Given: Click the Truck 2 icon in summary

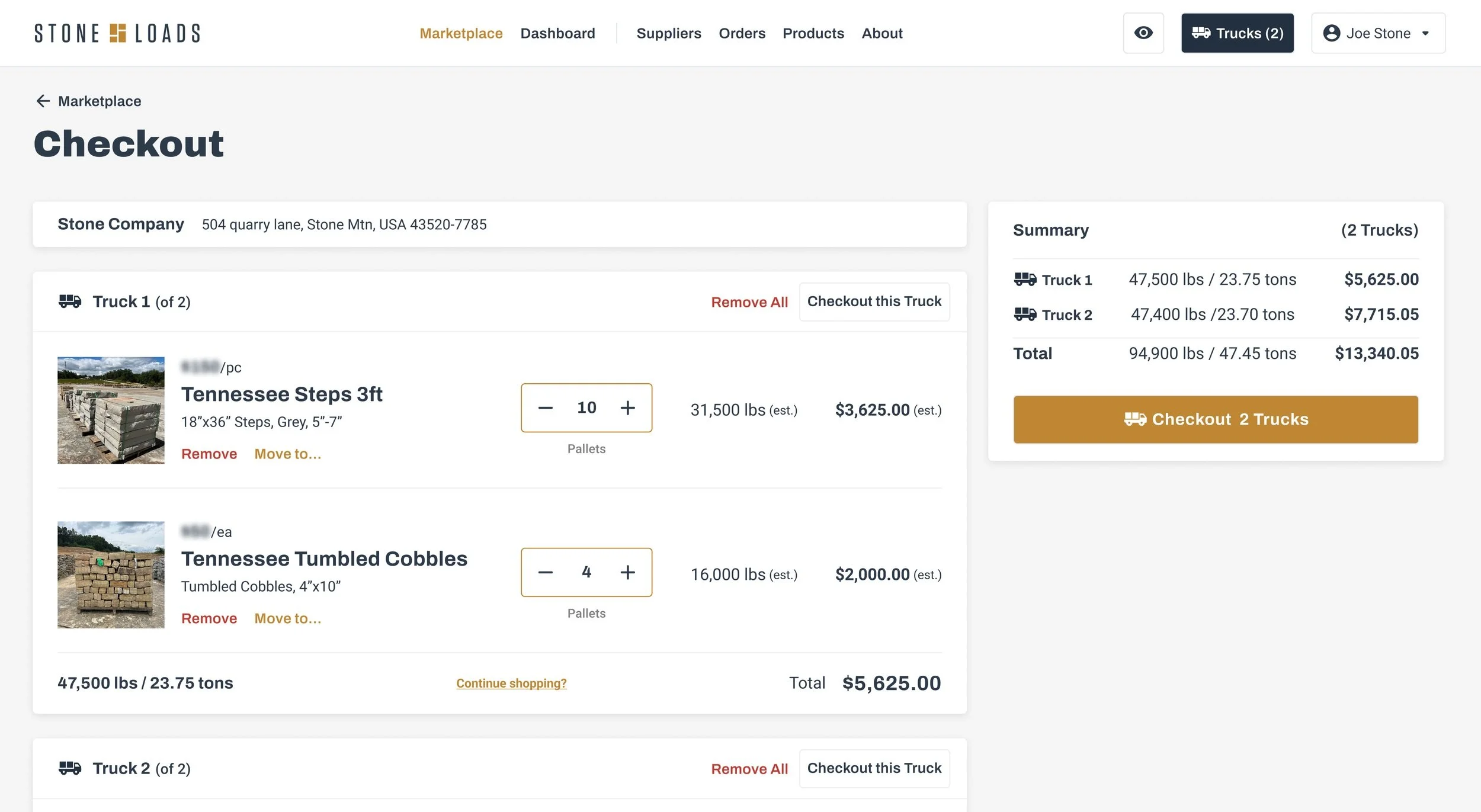Looking at the screenshot, I should 1024,314.
